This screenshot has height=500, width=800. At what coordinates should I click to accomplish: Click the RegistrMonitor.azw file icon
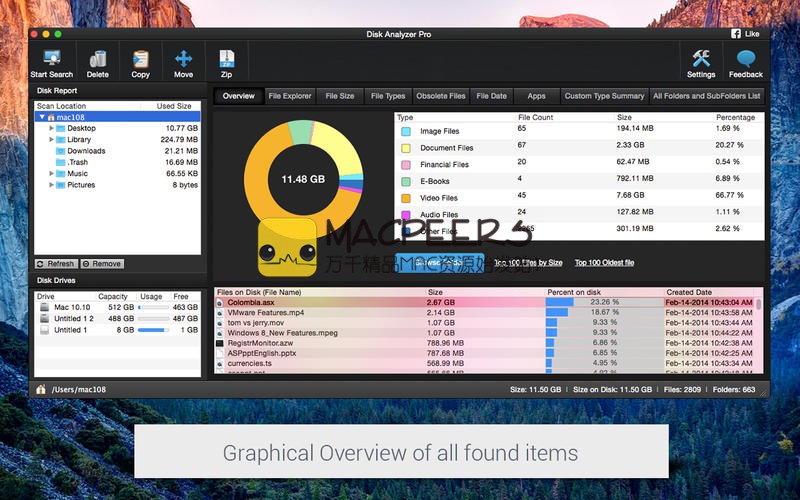(220, 343)
